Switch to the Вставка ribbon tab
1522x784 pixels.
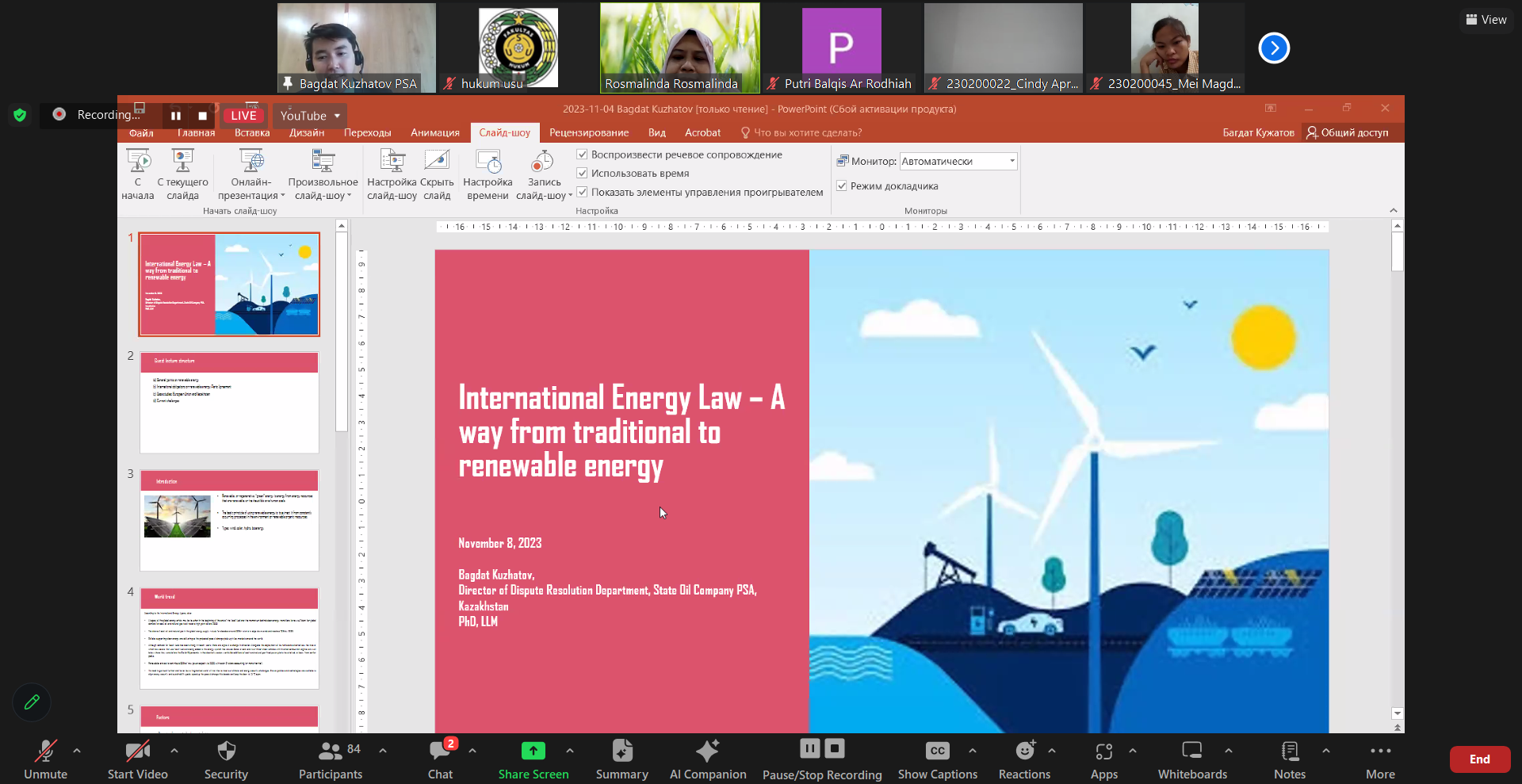point(252,132)
